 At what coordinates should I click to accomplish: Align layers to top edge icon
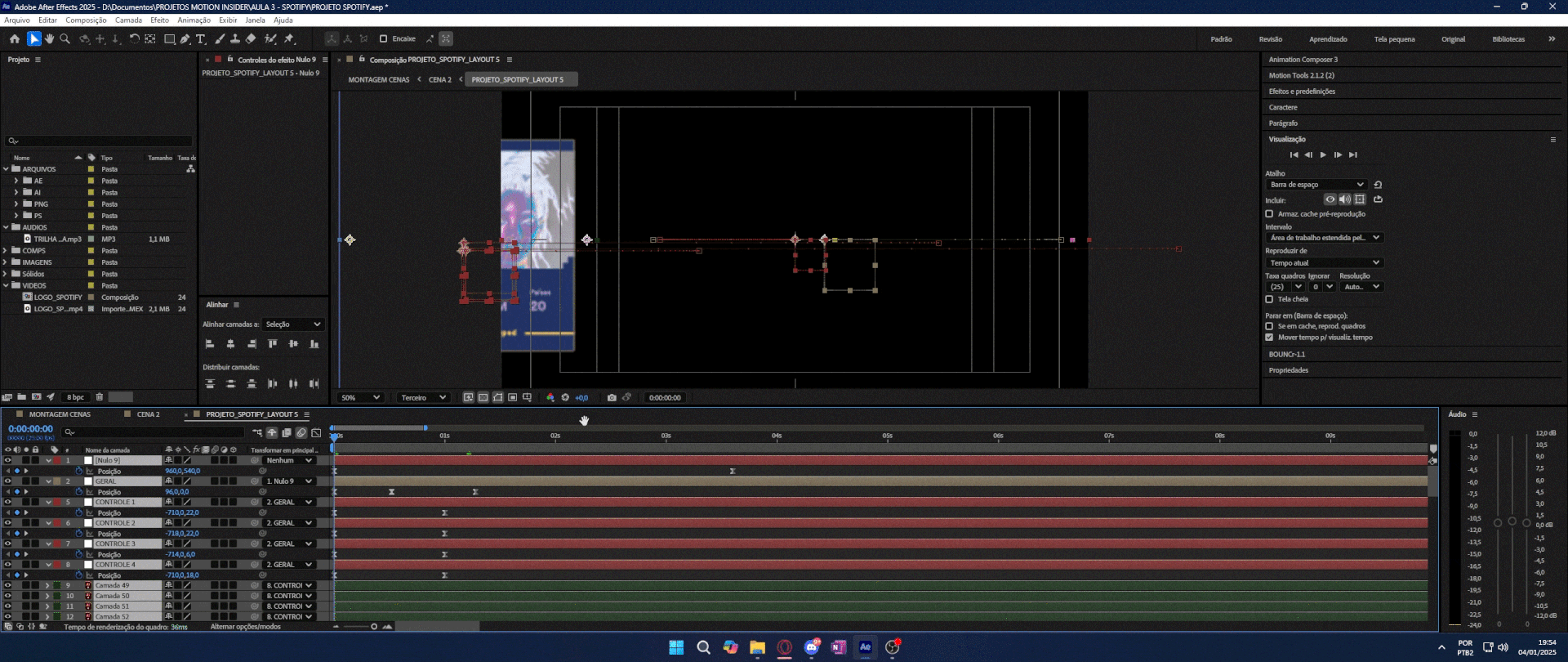273,344
